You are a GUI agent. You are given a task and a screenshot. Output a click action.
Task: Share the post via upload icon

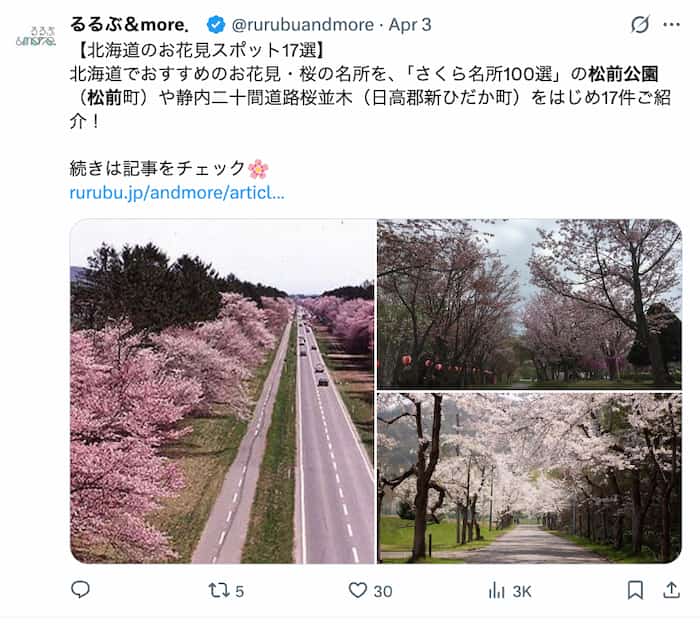click(671, 590)
